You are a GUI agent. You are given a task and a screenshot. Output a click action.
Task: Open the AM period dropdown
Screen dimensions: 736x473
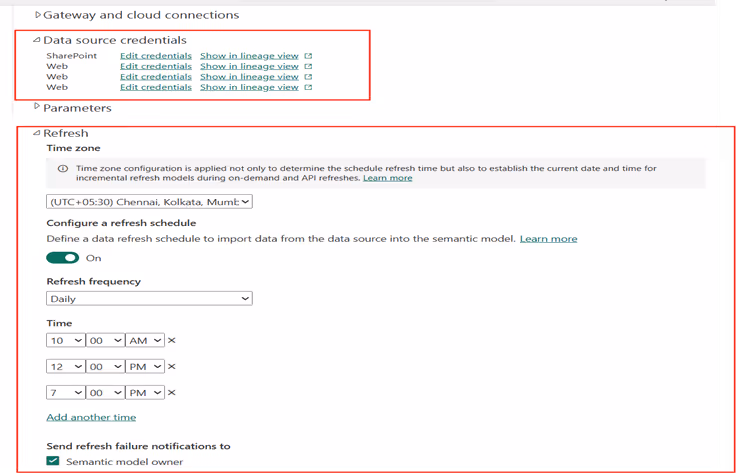click(x=145, y=340)
